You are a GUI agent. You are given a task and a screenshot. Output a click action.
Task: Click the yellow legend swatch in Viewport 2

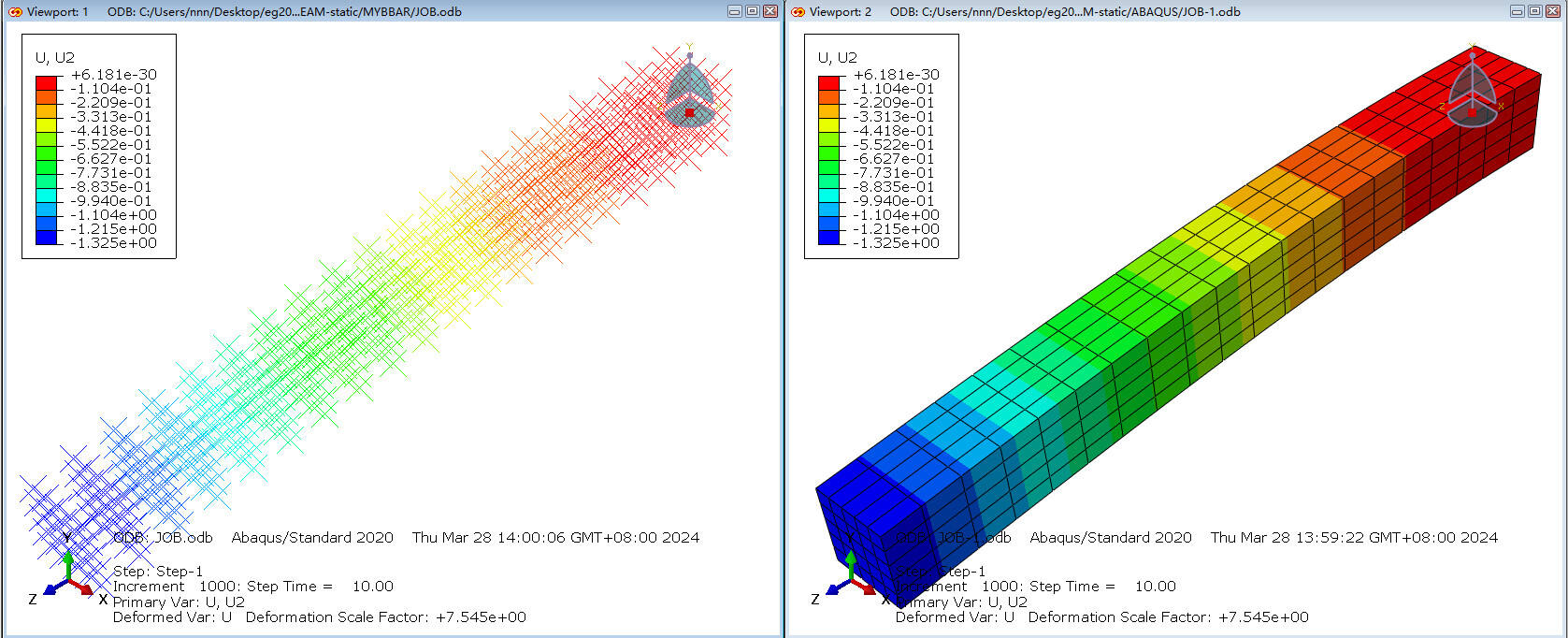[829, 124]
